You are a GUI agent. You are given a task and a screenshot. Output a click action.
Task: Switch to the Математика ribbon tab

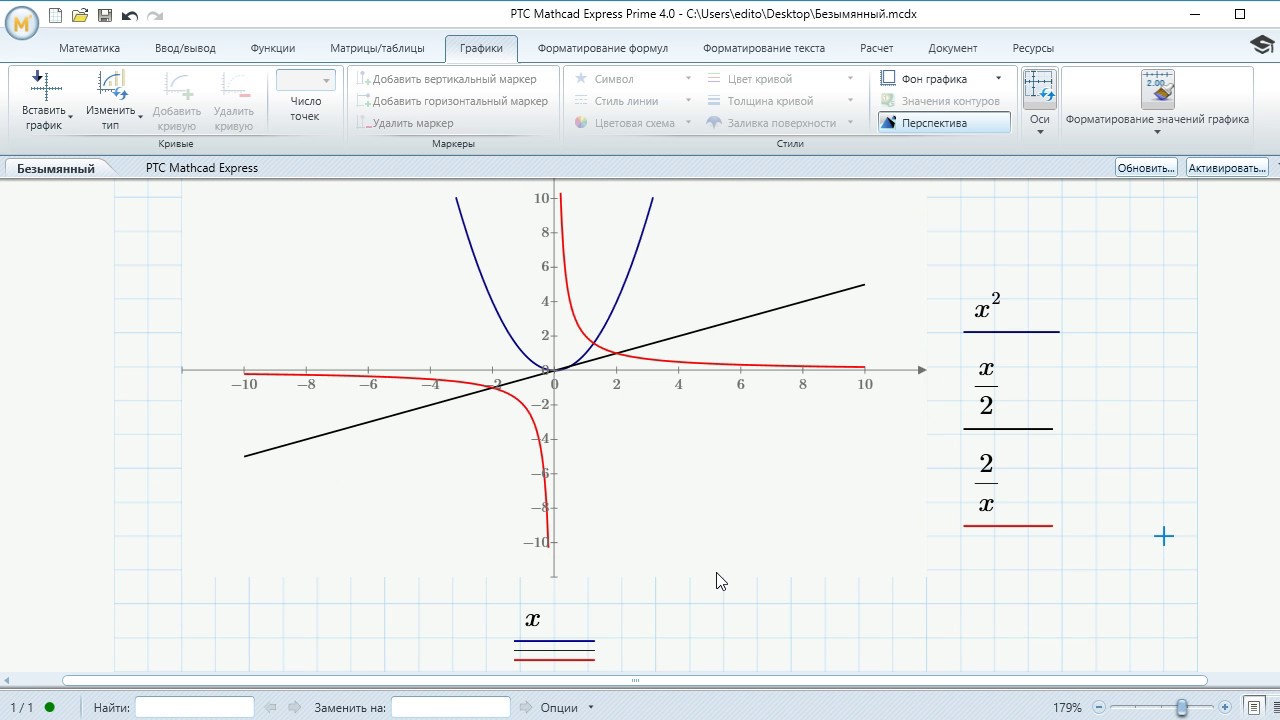click(x=89, y=48)
